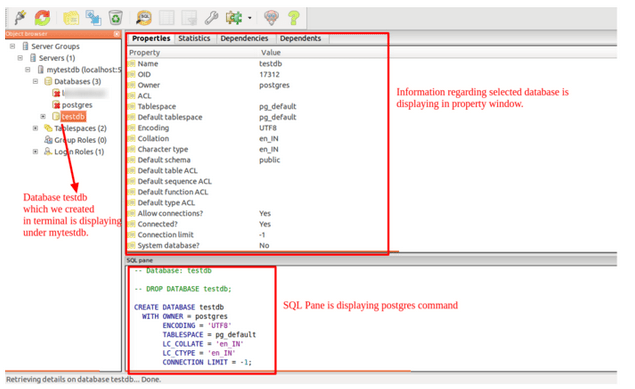
Task: Click the plugins puzzle icon
Action: point(234,17)
